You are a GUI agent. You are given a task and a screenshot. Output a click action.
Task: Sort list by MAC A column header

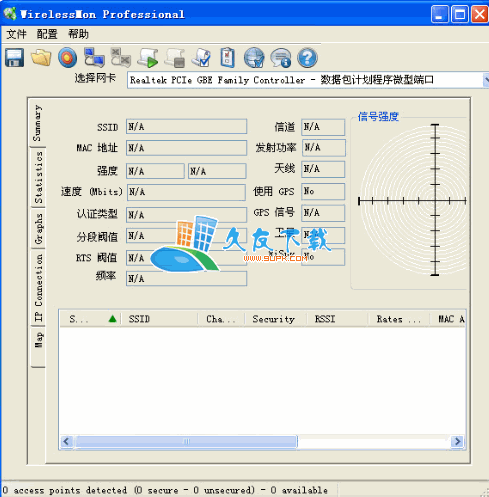point(447,319)
